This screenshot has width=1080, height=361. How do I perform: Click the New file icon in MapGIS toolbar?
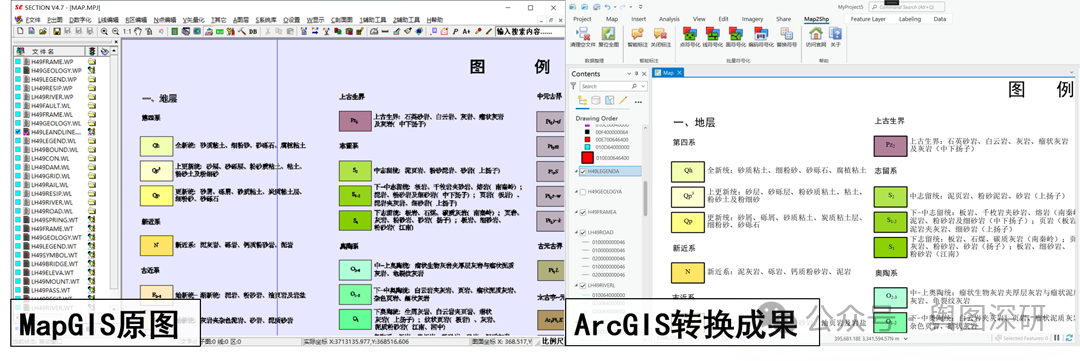pyautogui.click(x=20, y=31)
